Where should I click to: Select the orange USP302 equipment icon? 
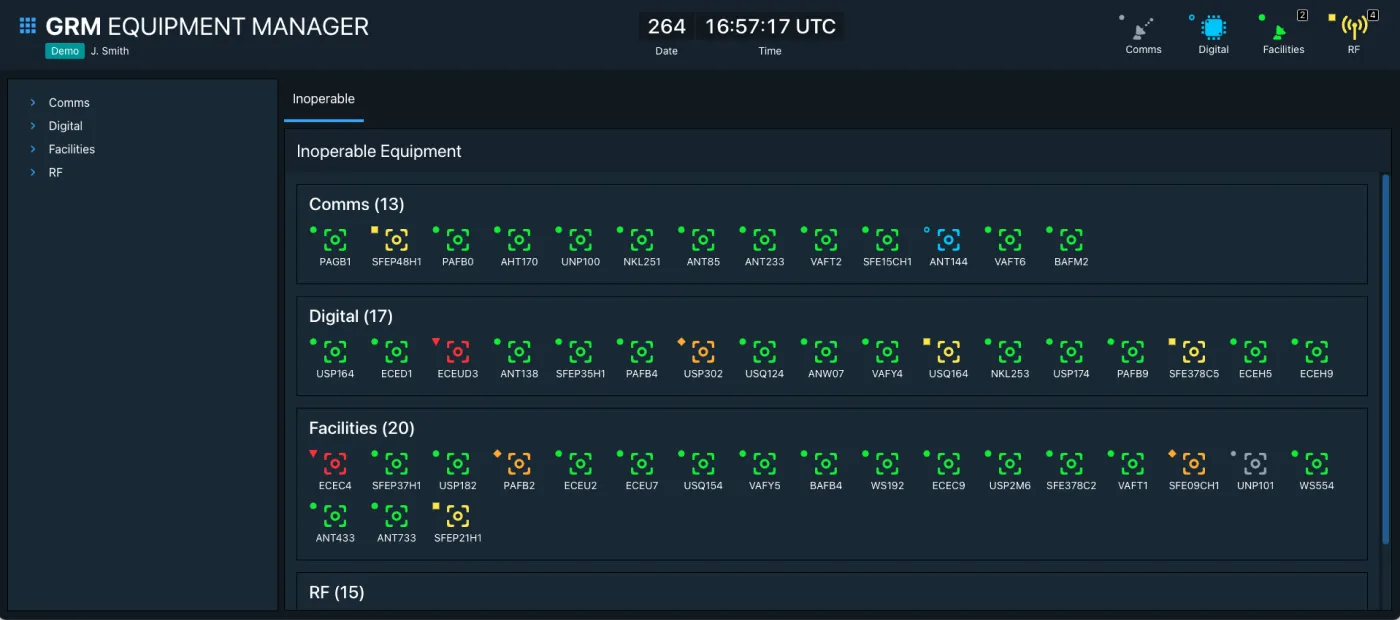coord(703,352)
